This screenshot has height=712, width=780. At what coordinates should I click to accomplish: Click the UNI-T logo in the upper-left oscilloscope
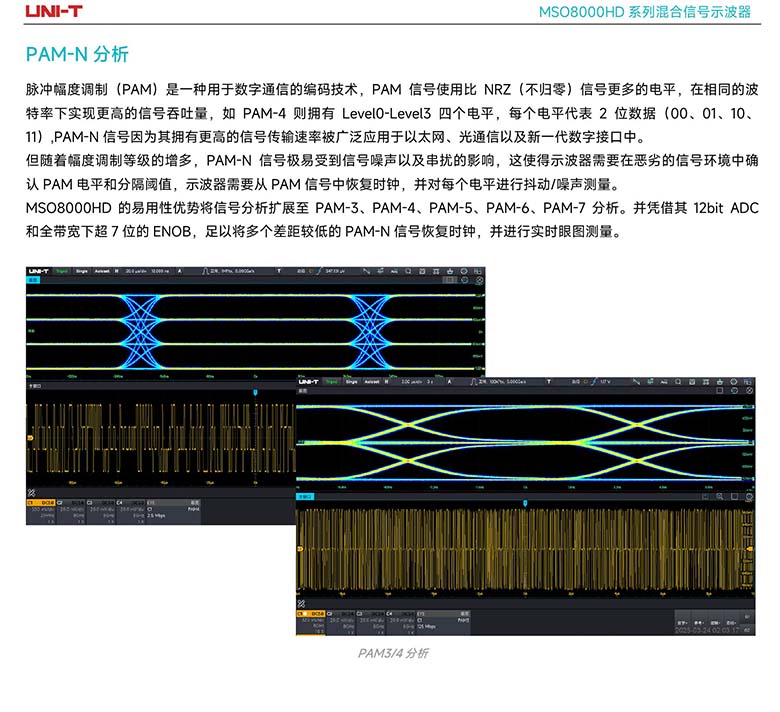(38, 271)
